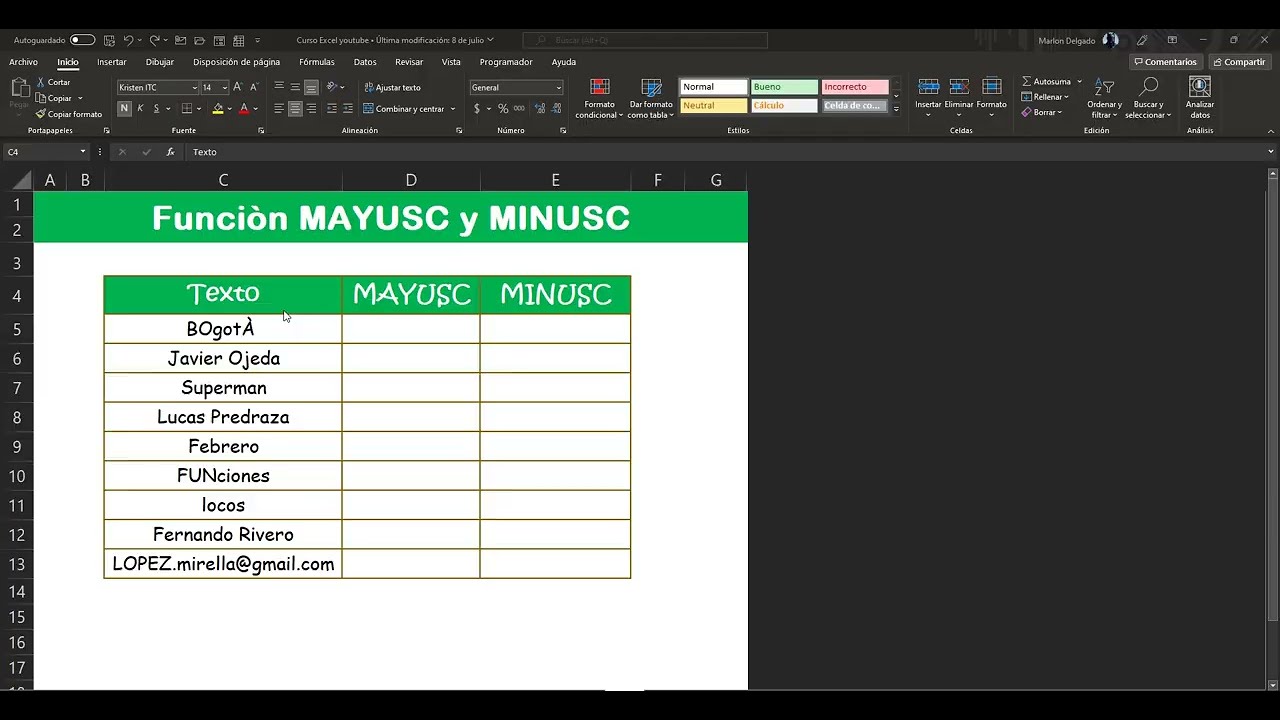This screenshot has width=1280, height=720.
Task: Switch to the Datos tab
Action: pyautogui.click(x=365, y=62)
